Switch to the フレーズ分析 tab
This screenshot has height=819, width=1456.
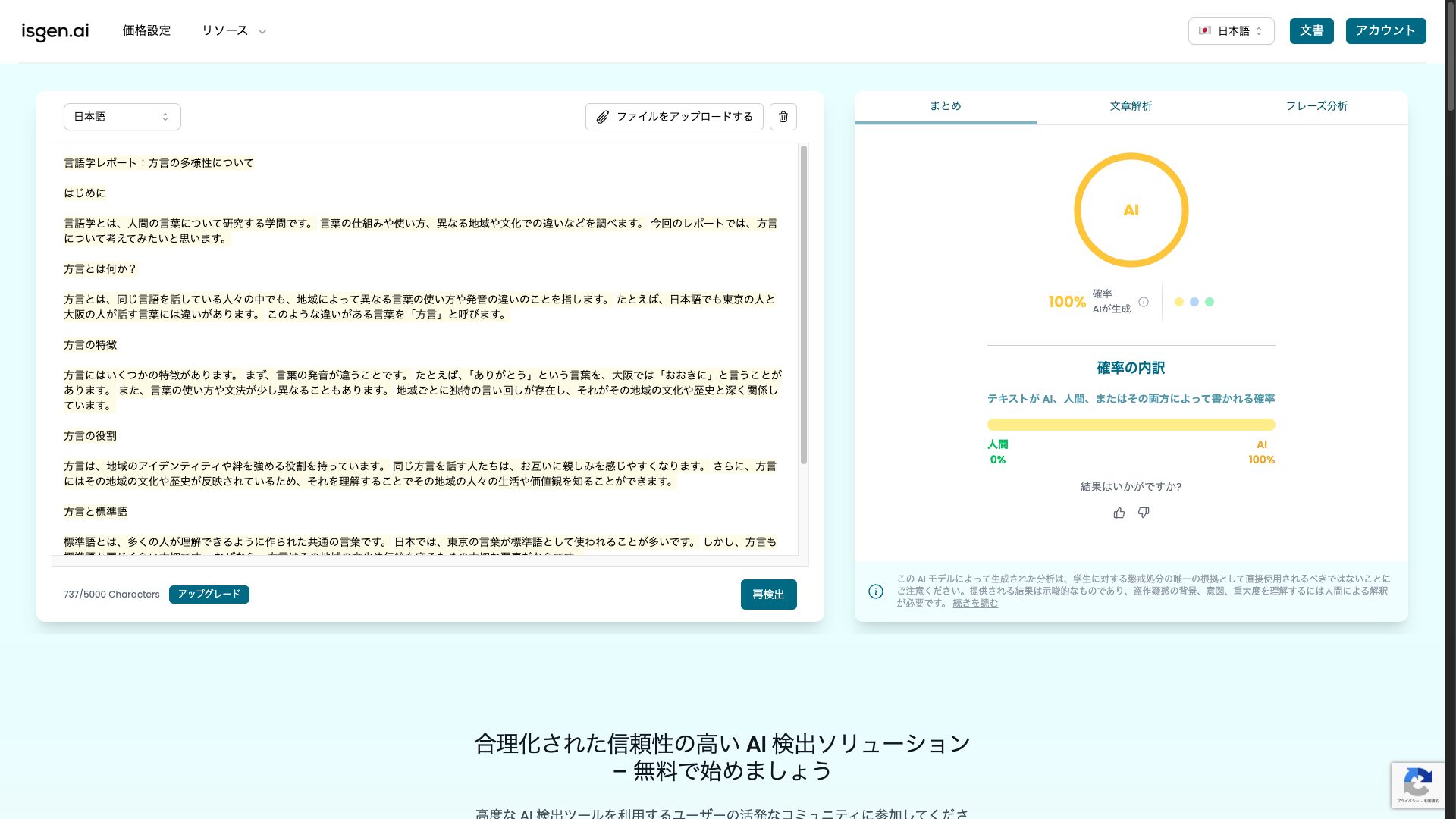1316,106
